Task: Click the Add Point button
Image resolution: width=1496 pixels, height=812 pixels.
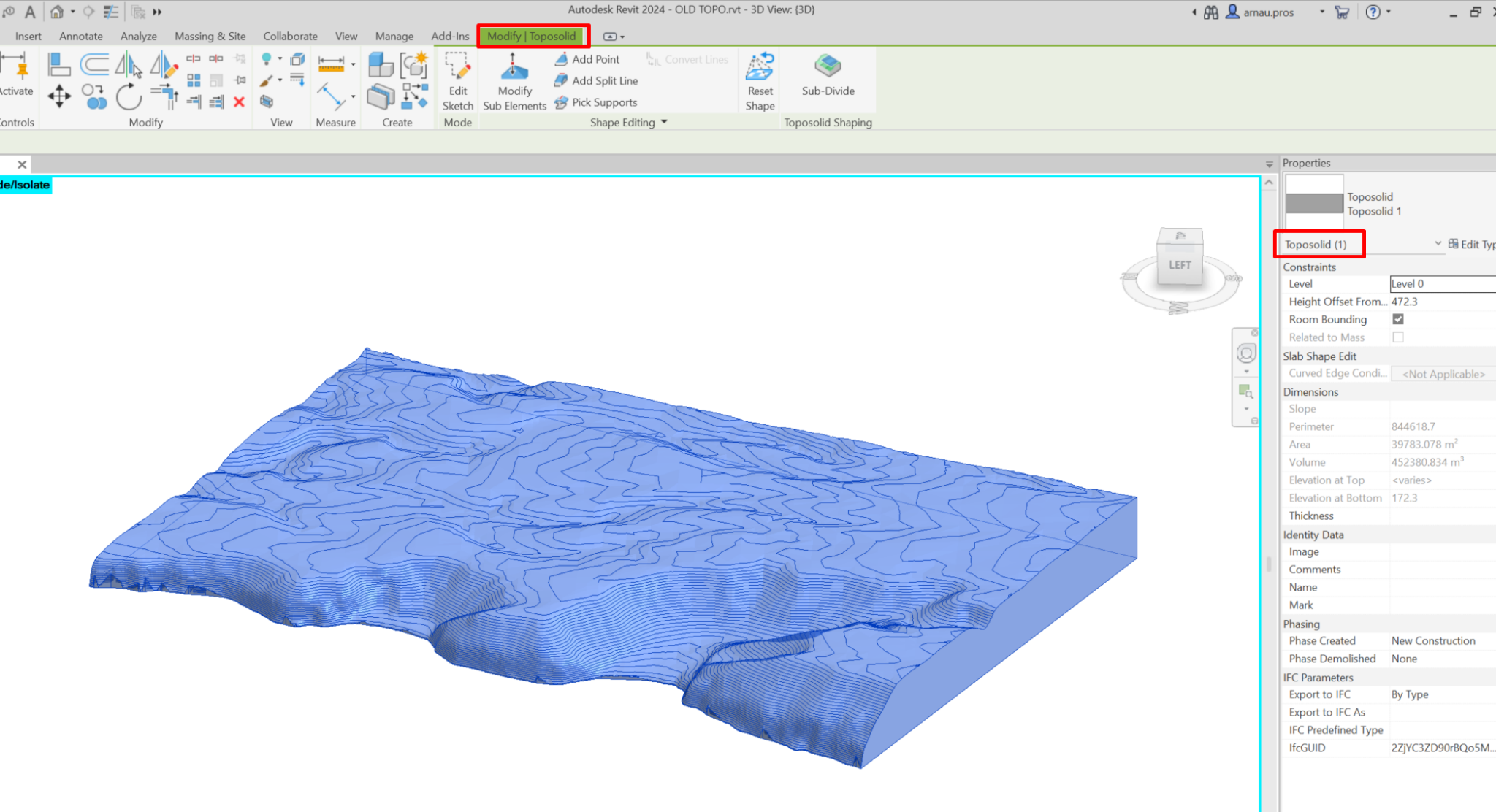Action: [587, 59]
